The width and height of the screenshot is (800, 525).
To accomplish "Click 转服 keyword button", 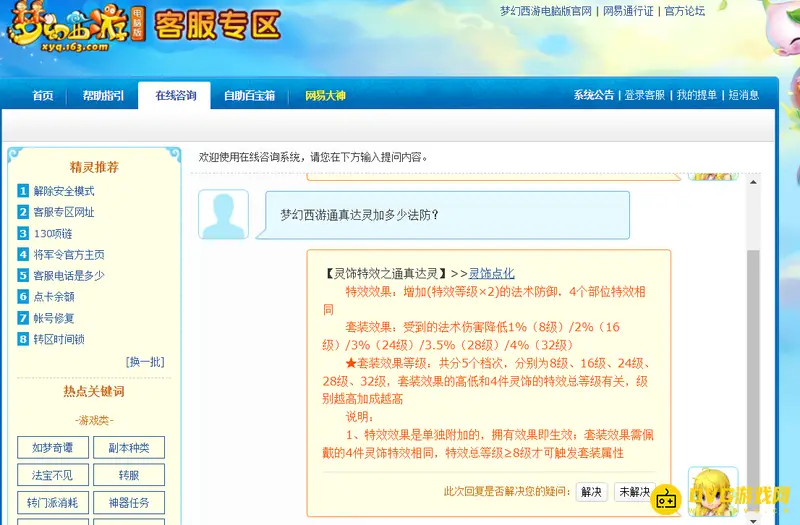I will click(x=129, y=475).
